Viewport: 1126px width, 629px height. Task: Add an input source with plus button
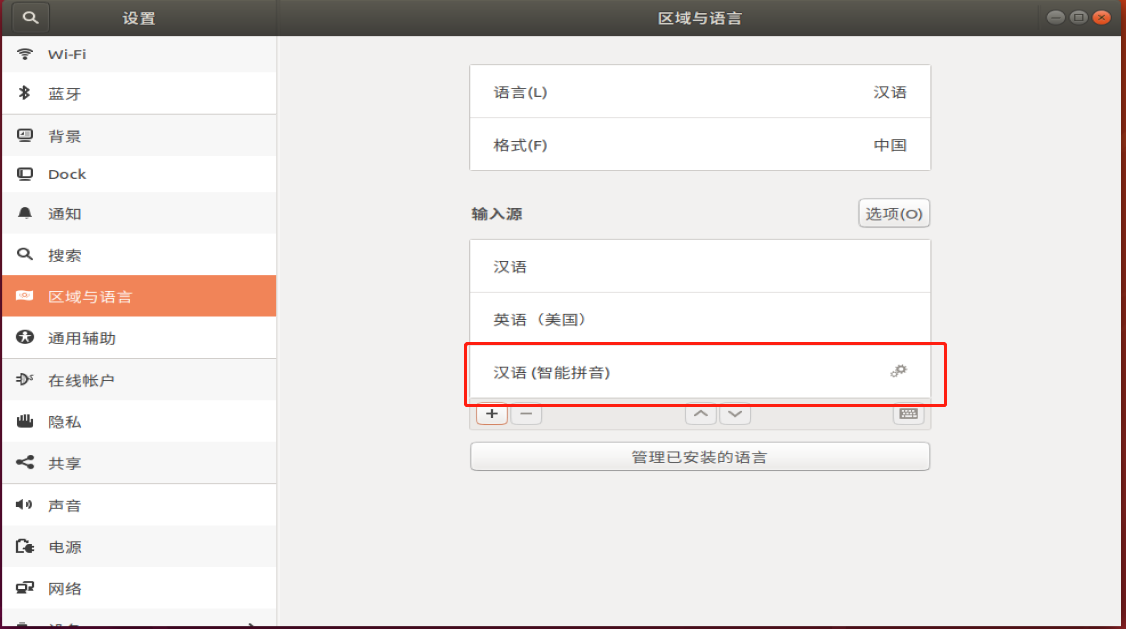coord(492,414)
